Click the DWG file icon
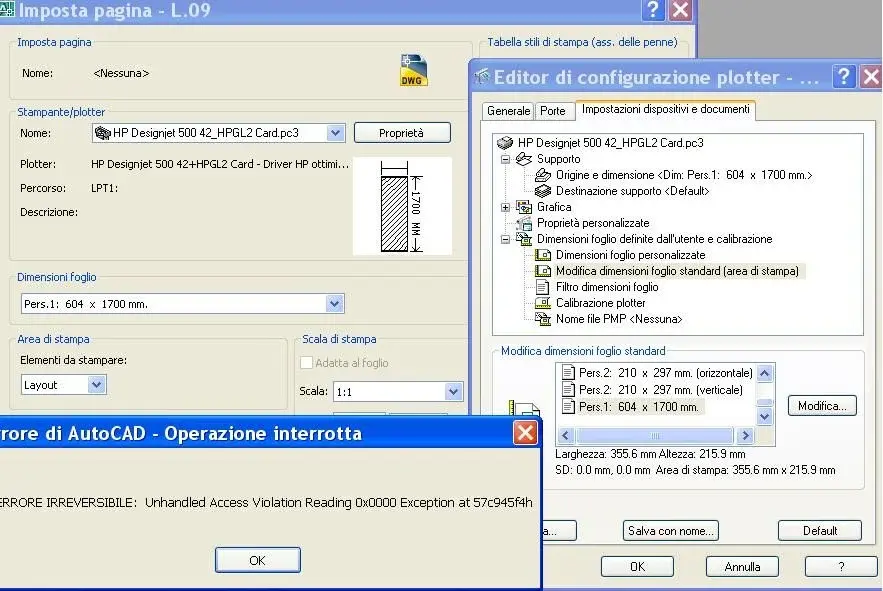This screenshot has width=883, height=591. pyautogui.click(x=413, y=70)
